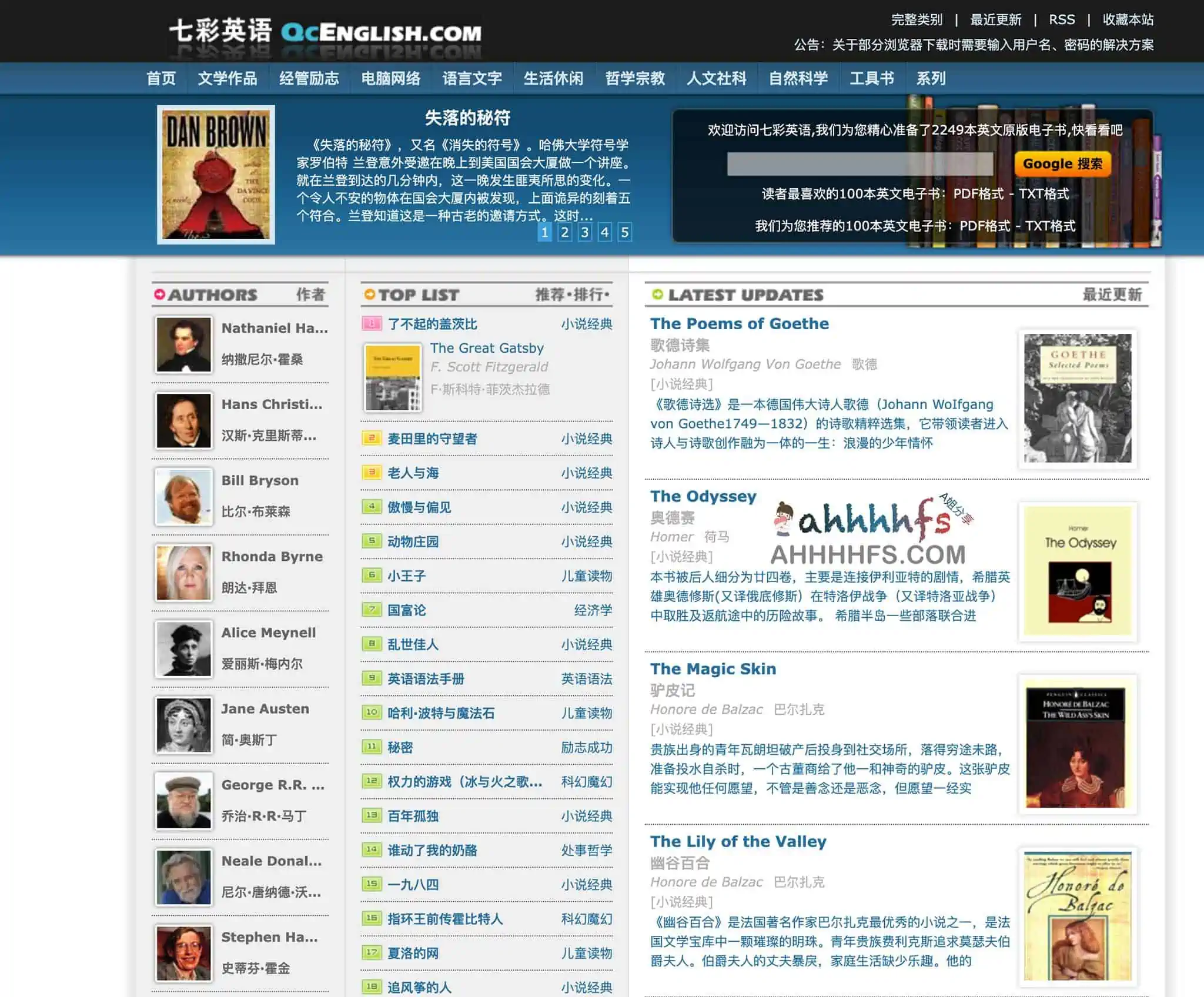Open The Lily of the Valley book page
The height and width of the screenshot is (997, 1204).
pyautogui.click(x=739, y=841)
